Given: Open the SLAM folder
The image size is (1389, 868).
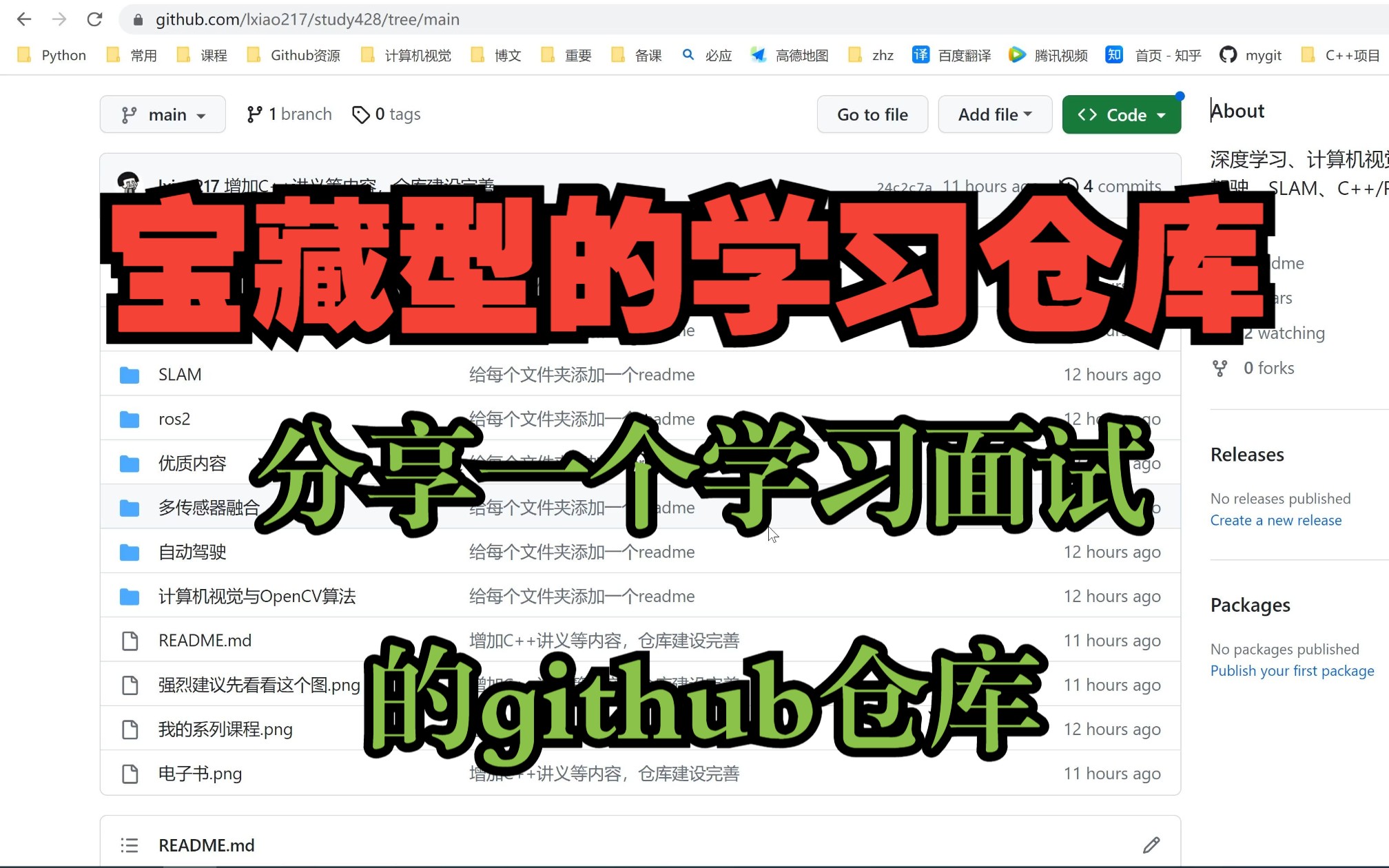Looking at the screenshot, I should 180,375.
